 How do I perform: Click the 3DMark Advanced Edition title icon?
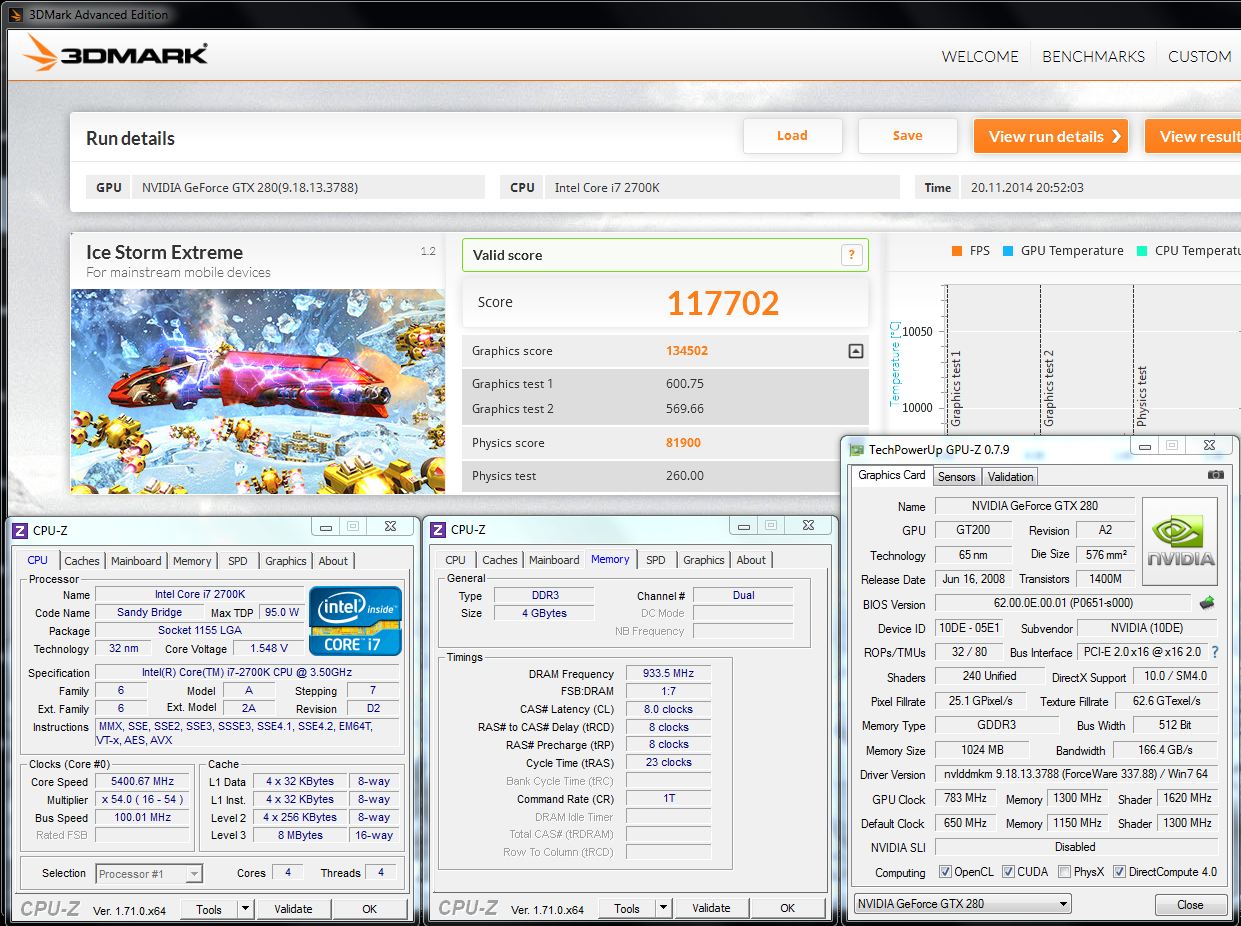[x=15, y=14]
